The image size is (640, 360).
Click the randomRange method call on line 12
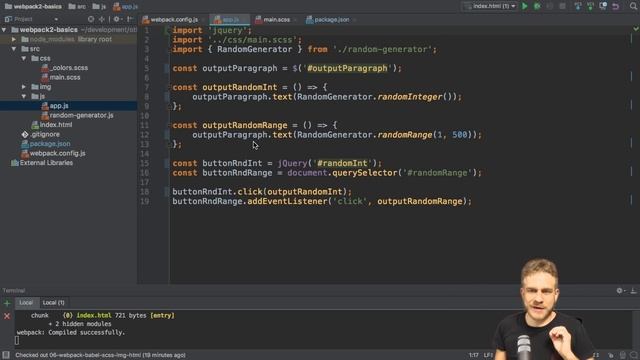(x=404, y=135)
